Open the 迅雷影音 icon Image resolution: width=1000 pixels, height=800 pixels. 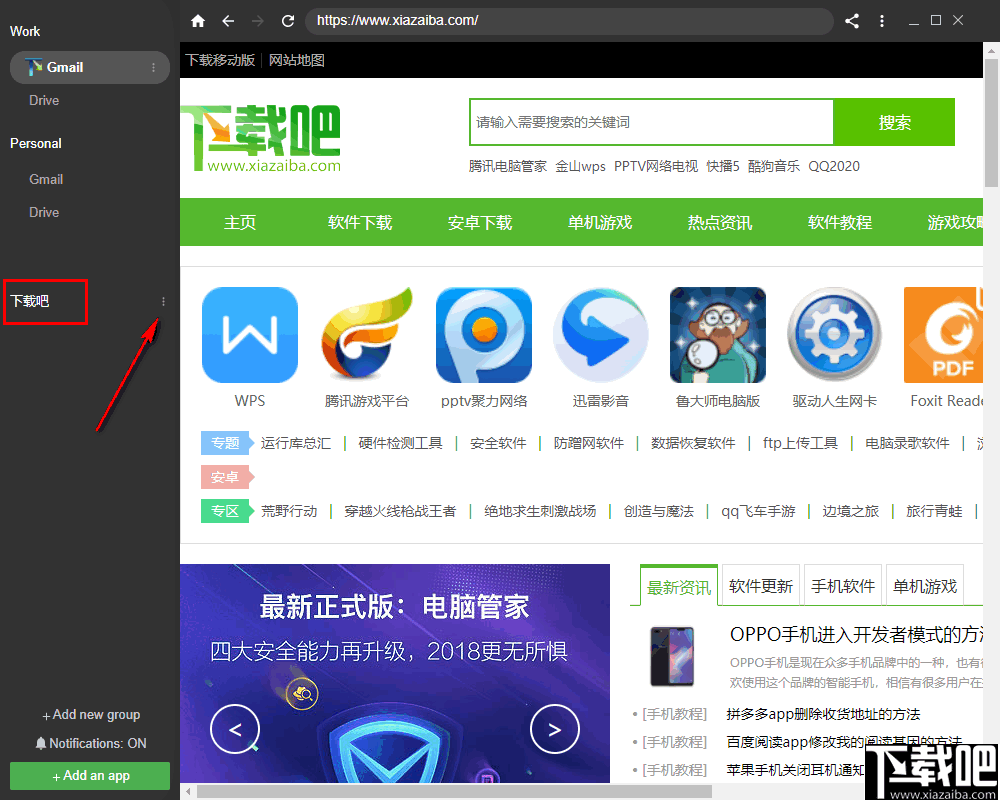click(601, 335)
